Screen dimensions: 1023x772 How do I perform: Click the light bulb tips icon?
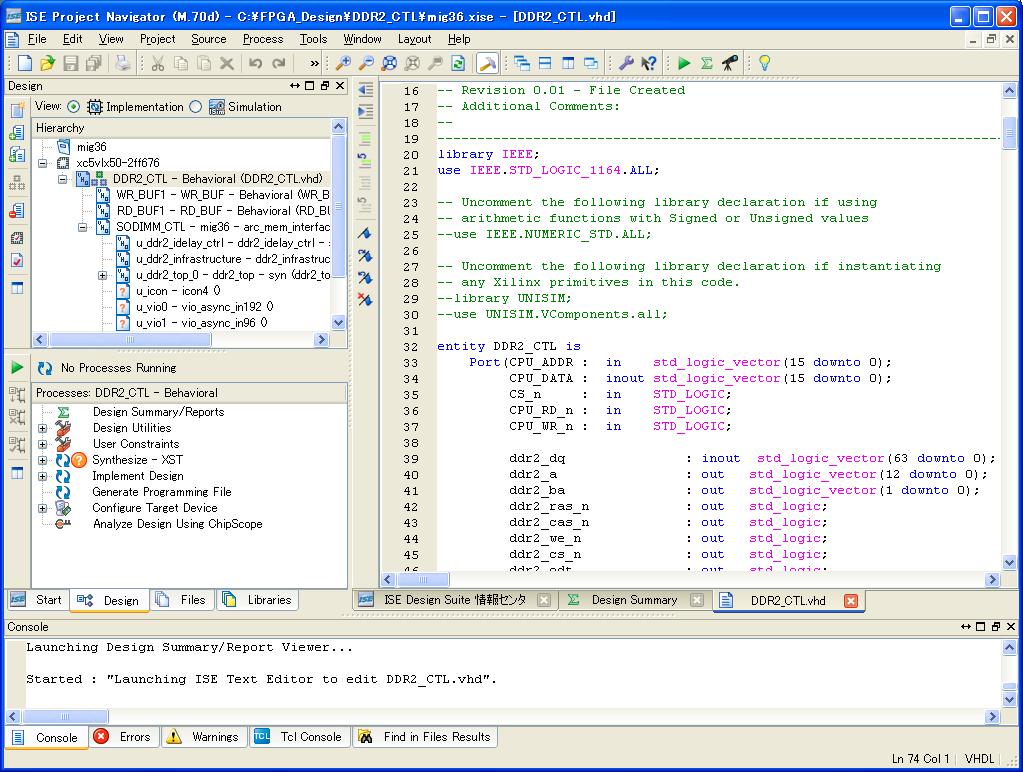[x=765, y=63]
